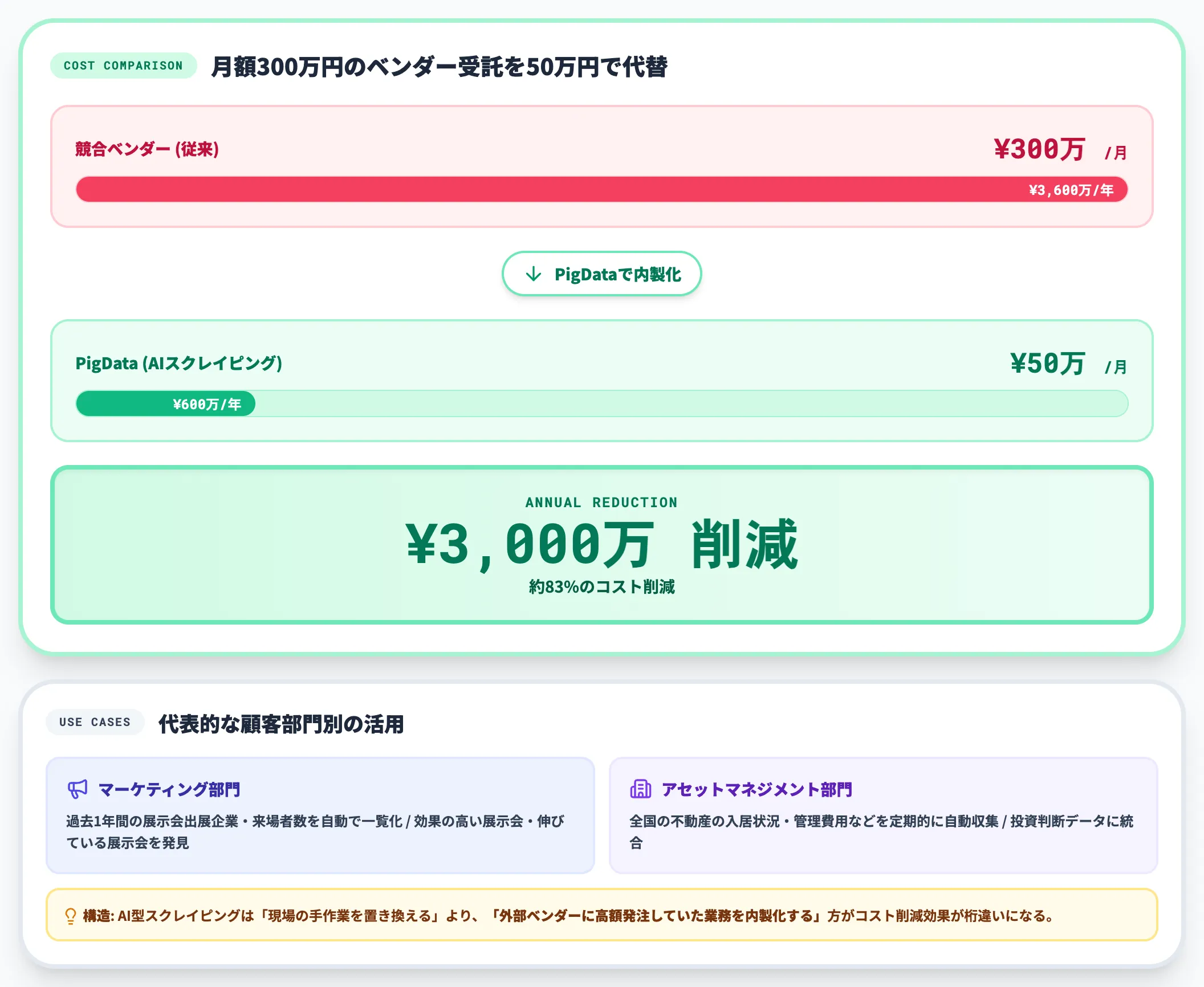Click the ¥3,600万/年 label on red bar
Viewport: 1204px width, 987px height.
point(1071,190)
